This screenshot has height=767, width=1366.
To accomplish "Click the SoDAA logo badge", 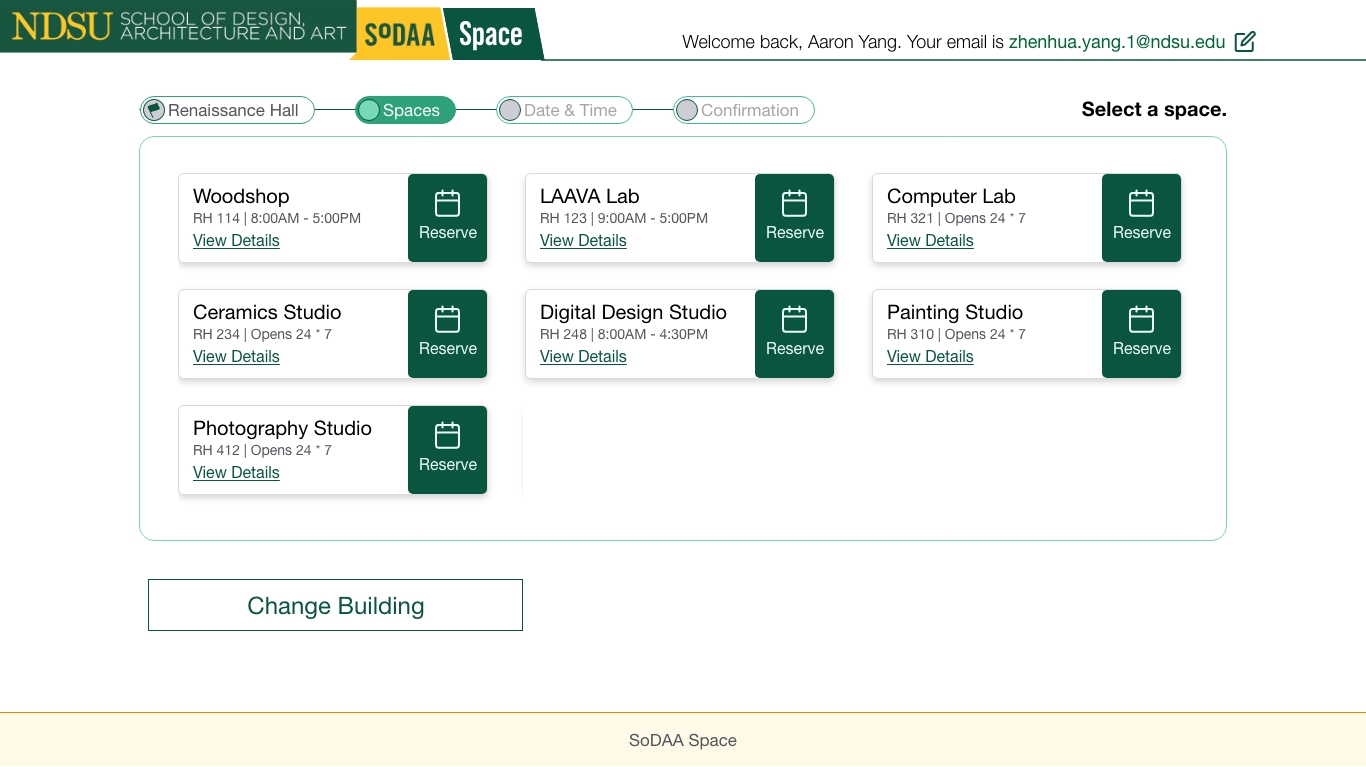I will tap(400, 34).
